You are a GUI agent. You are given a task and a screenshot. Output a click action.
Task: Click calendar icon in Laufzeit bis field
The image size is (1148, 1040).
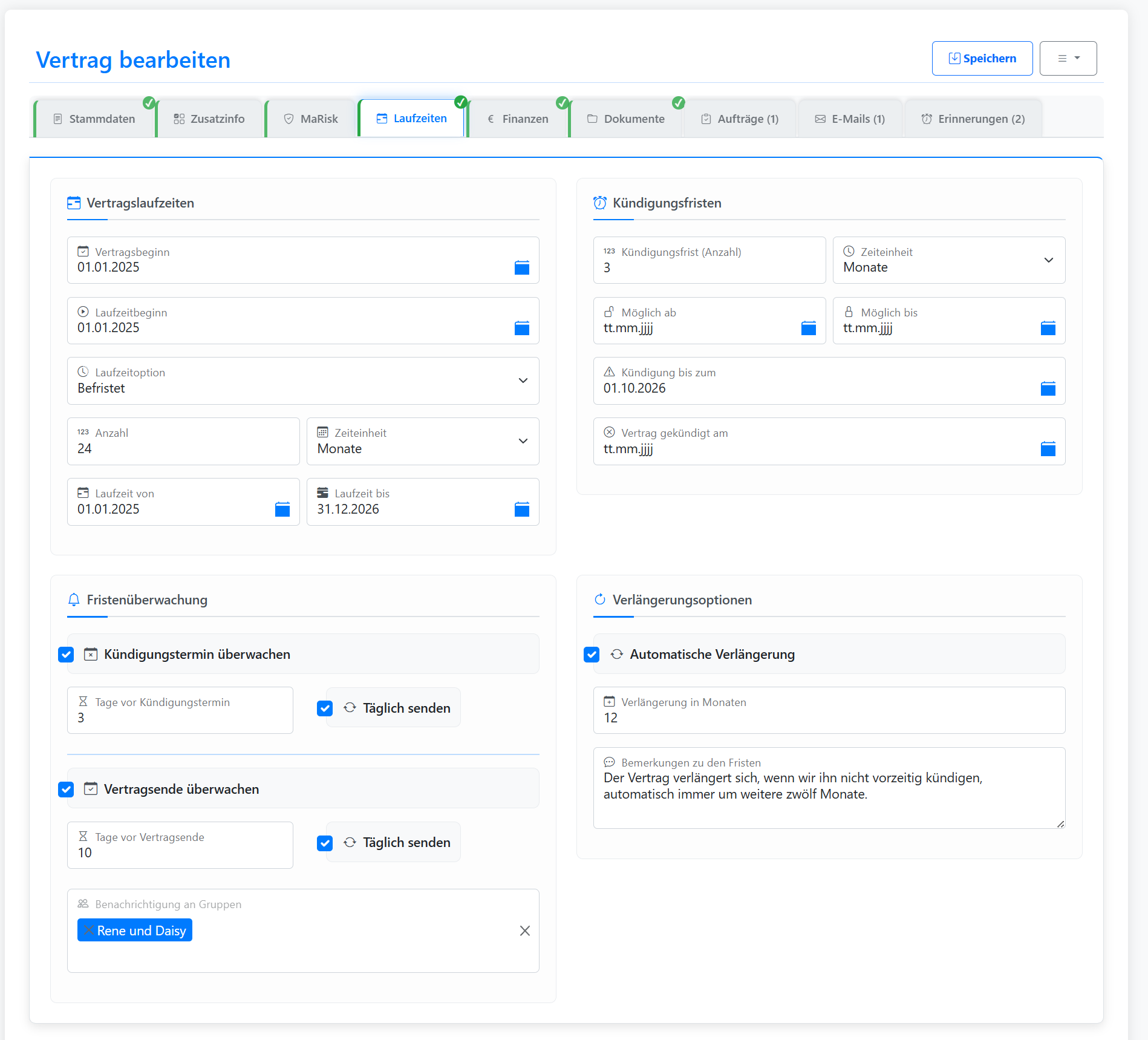click(x=521, y=509)
